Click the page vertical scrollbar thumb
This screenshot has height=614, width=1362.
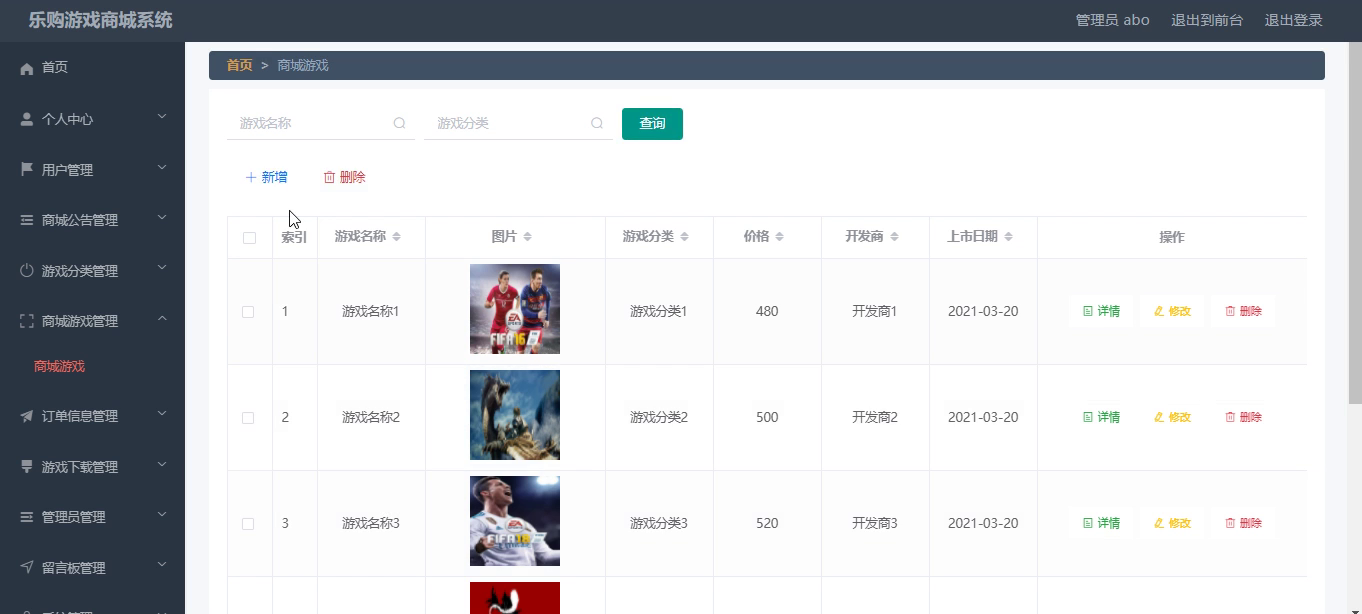tap(1355, 223)
